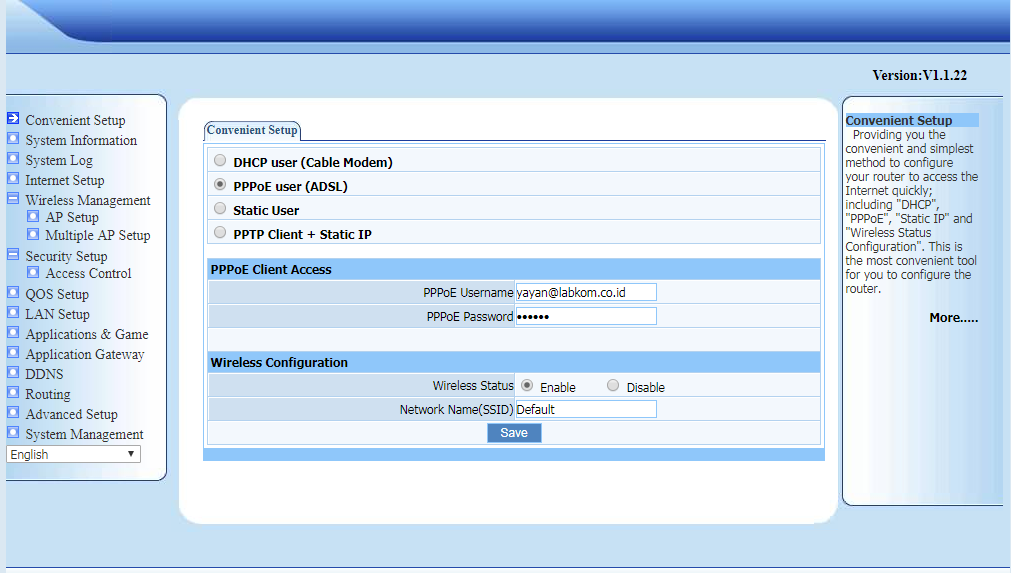The width and height of the screenshot is (1011, 573).
Task: Click the square icon beside System Management
Action: (x=13, y=432)
